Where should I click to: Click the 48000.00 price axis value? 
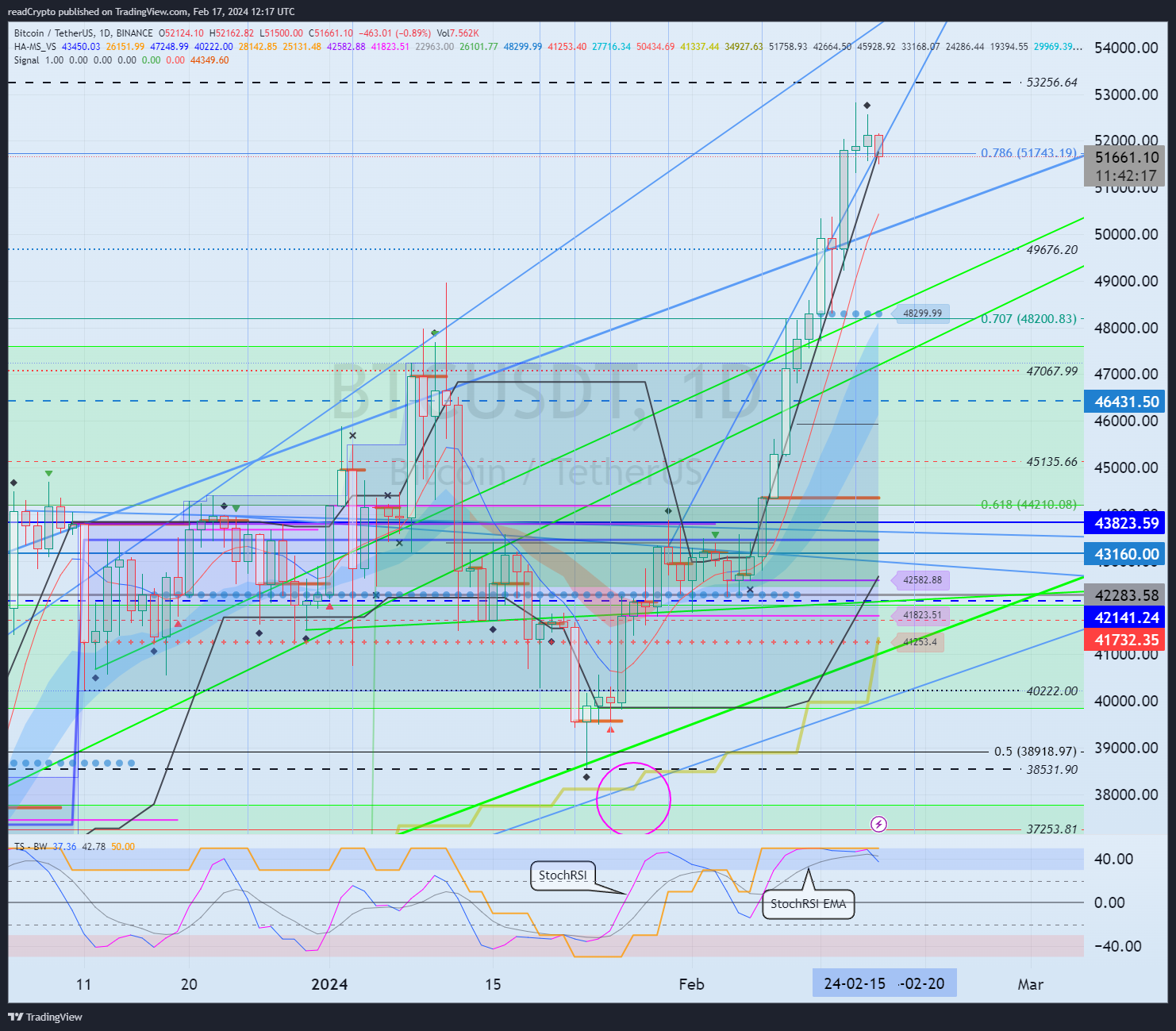(1127, 328)
